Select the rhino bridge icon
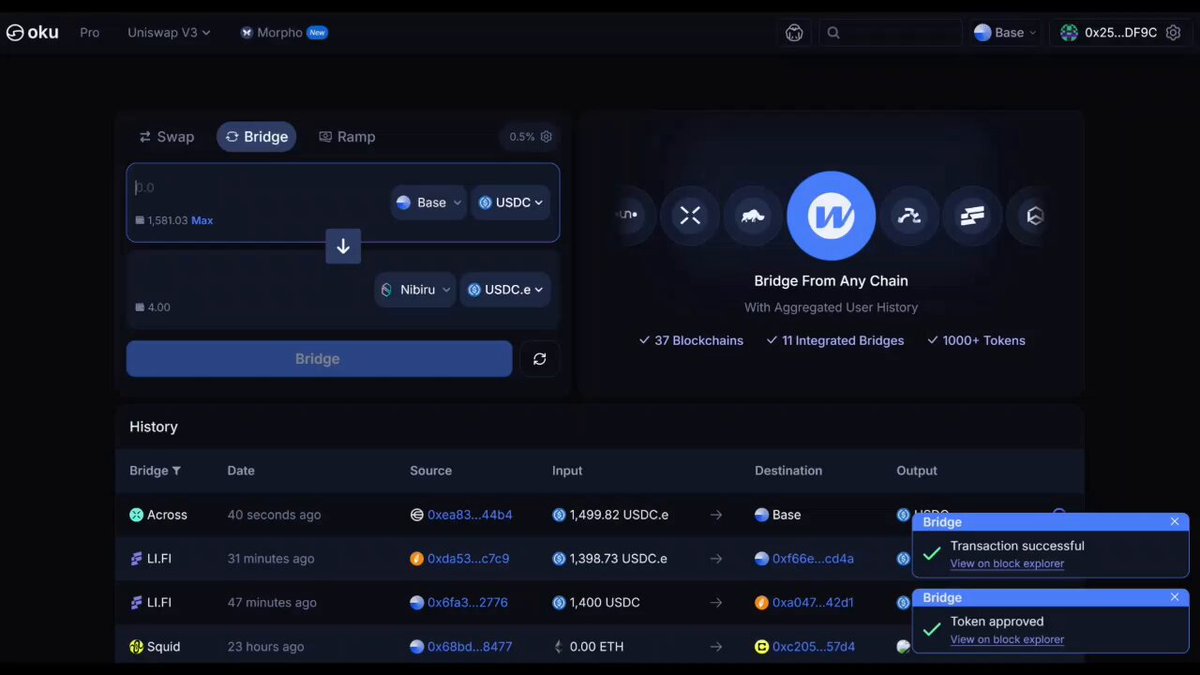This screenshot has width=1200, height=675. [x=753, y=216]
